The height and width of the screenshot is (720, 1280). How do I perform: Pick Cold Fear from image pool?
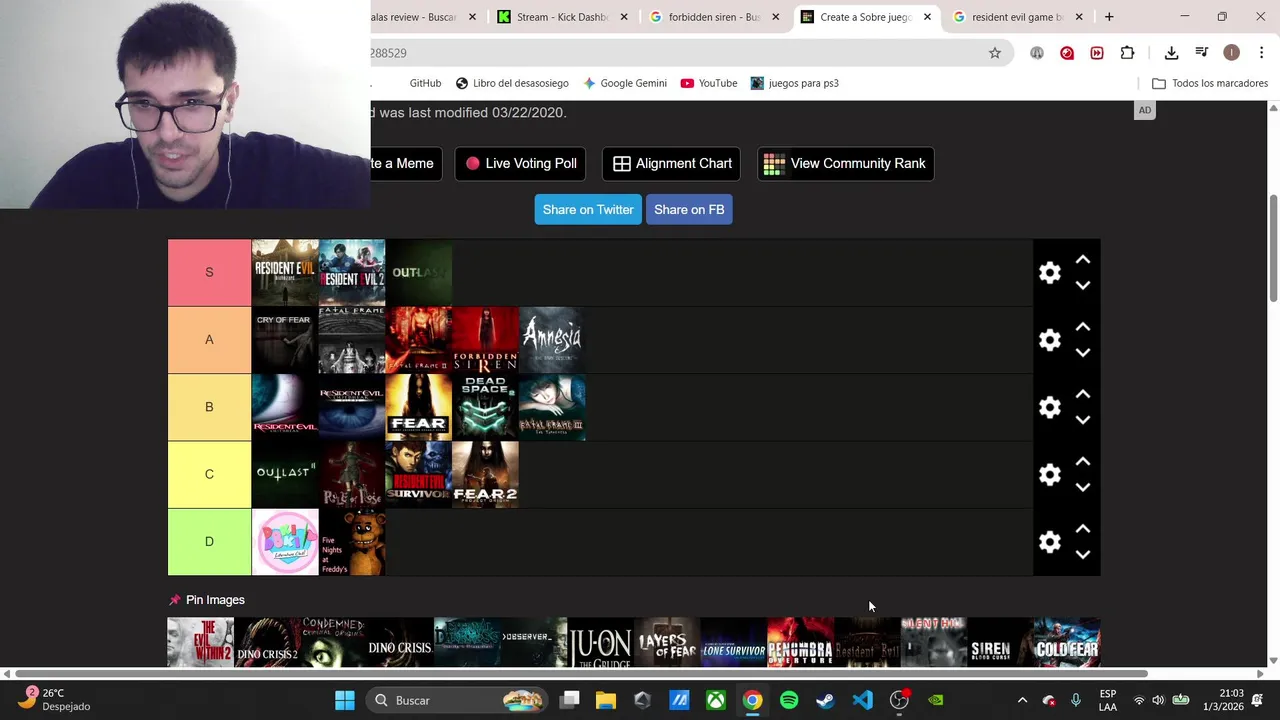coord(1067,642)
